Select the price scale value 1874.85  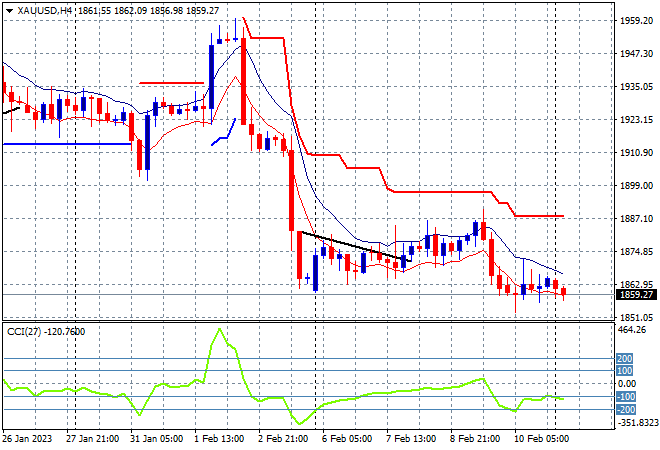point(637,252)
